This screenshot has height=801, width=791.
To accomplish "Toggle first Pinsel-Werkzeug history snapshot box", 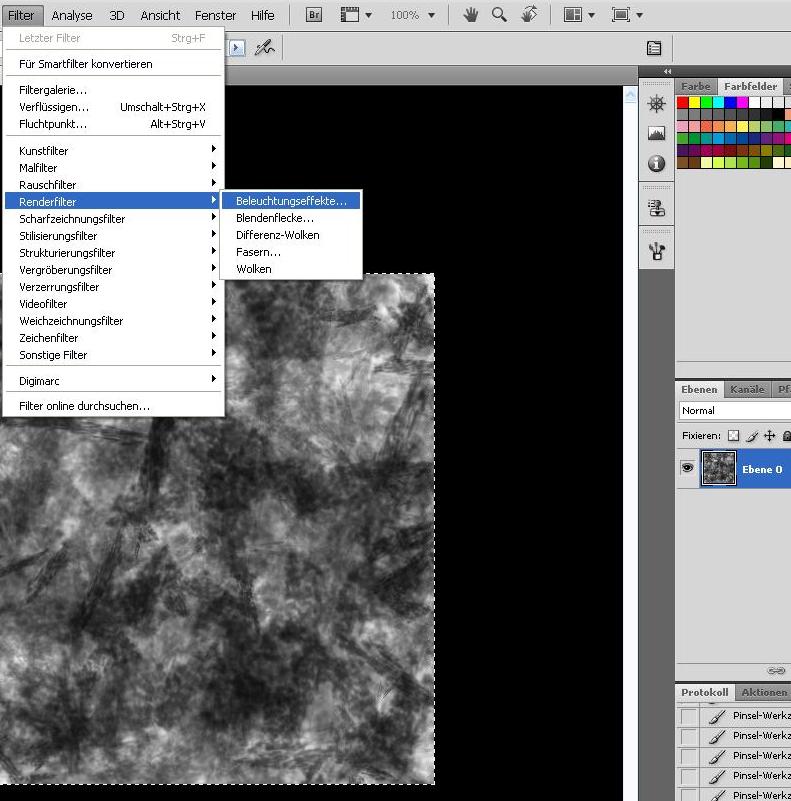I will 688,716.
